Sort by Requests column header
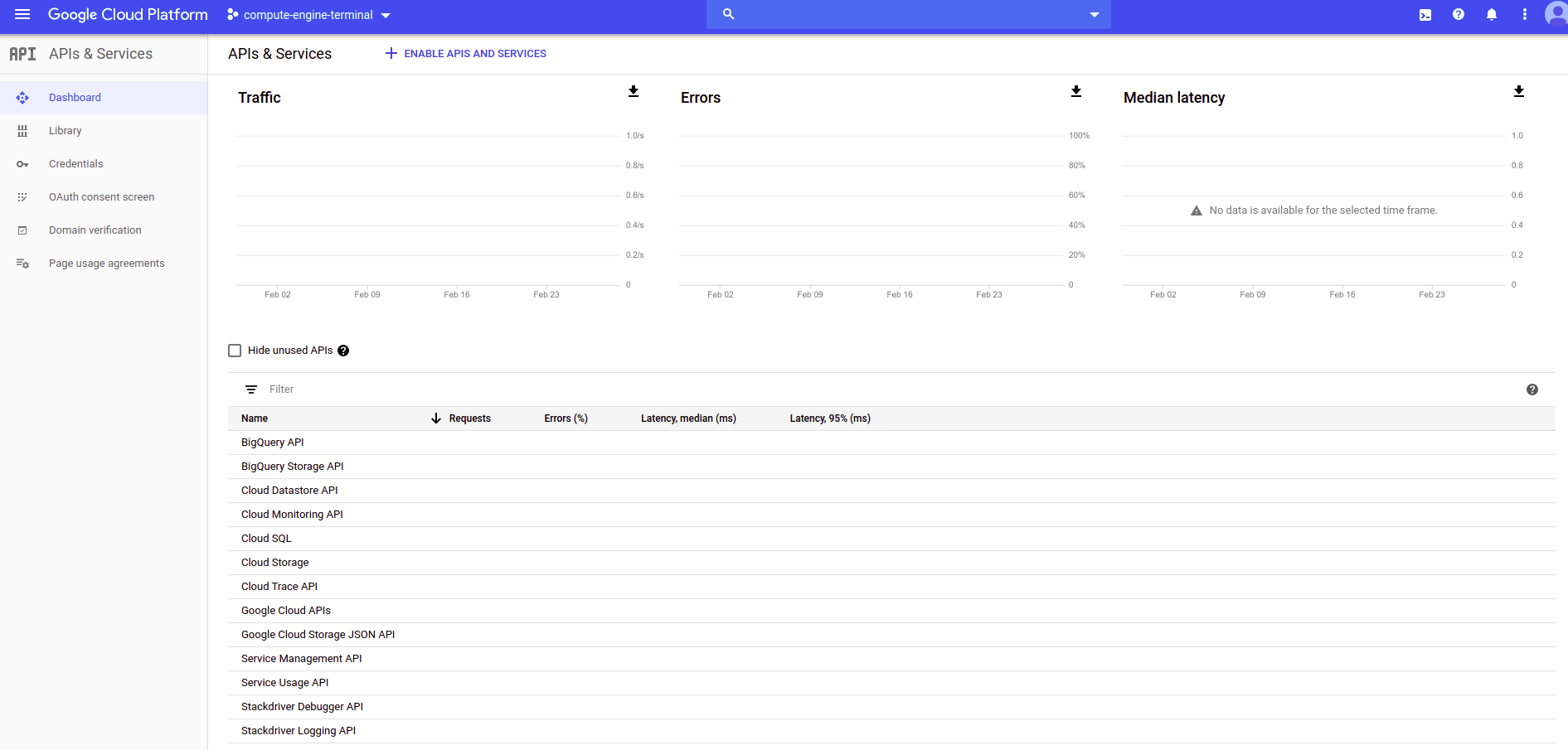Viewport: 1568px width, 750px height. (x=470, y=419)
